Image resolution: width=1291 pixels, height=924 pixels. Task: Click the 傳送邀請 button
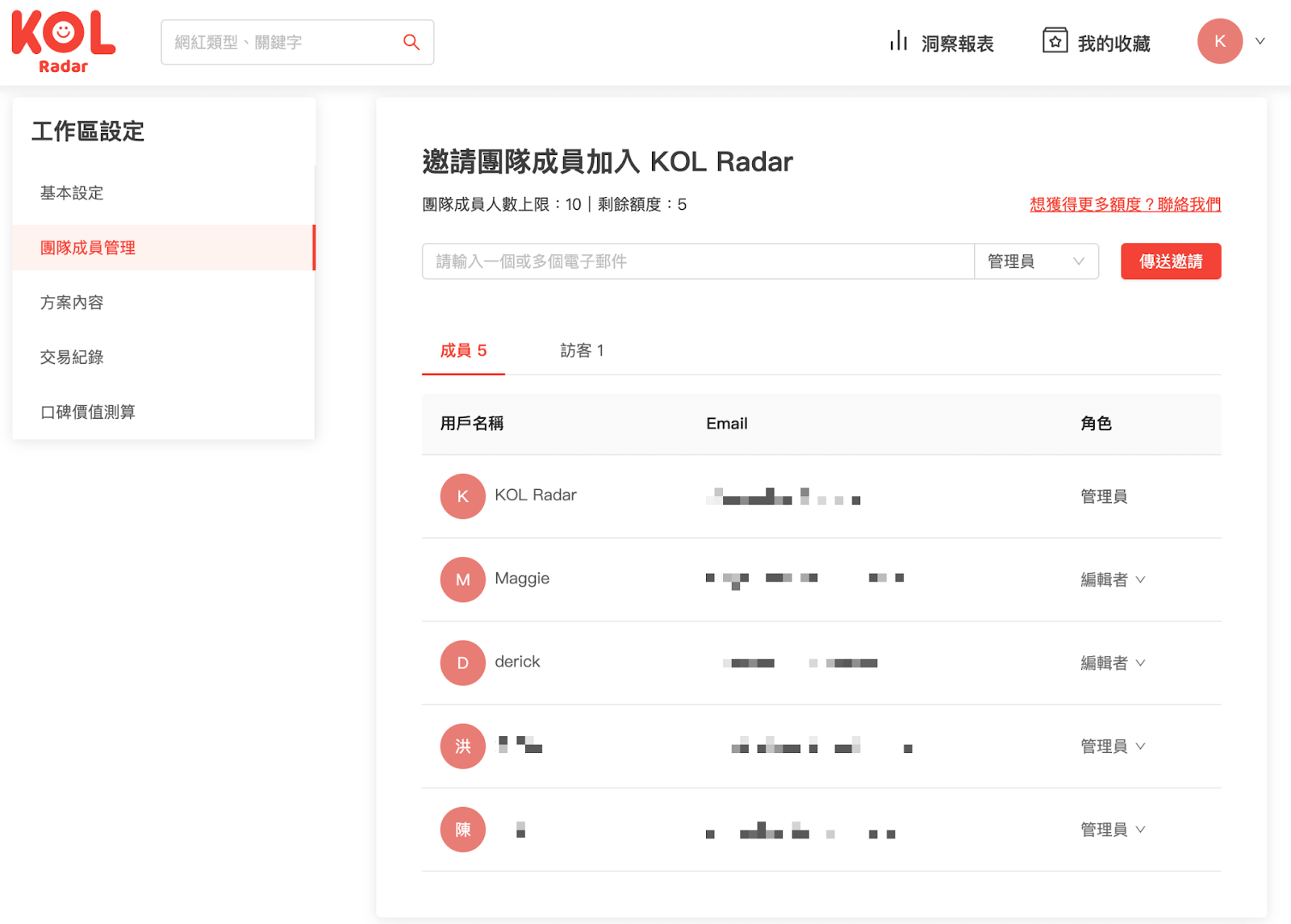click(1171, 261)
